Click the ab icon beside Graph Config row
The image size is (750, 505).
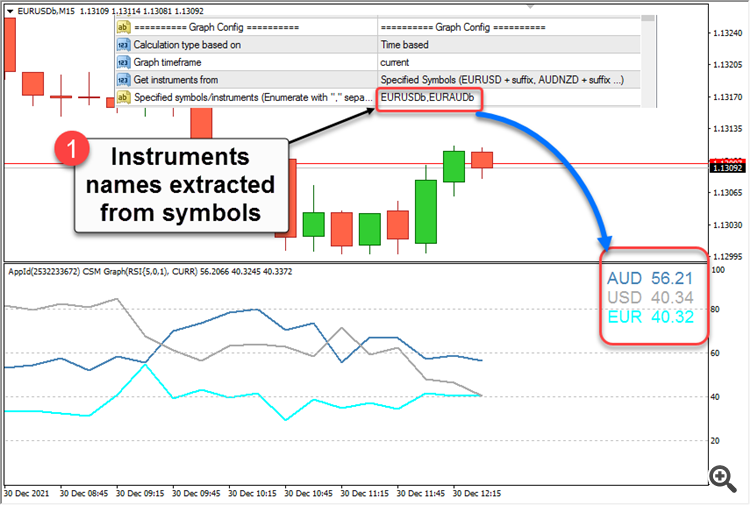[x=123, y=27]
